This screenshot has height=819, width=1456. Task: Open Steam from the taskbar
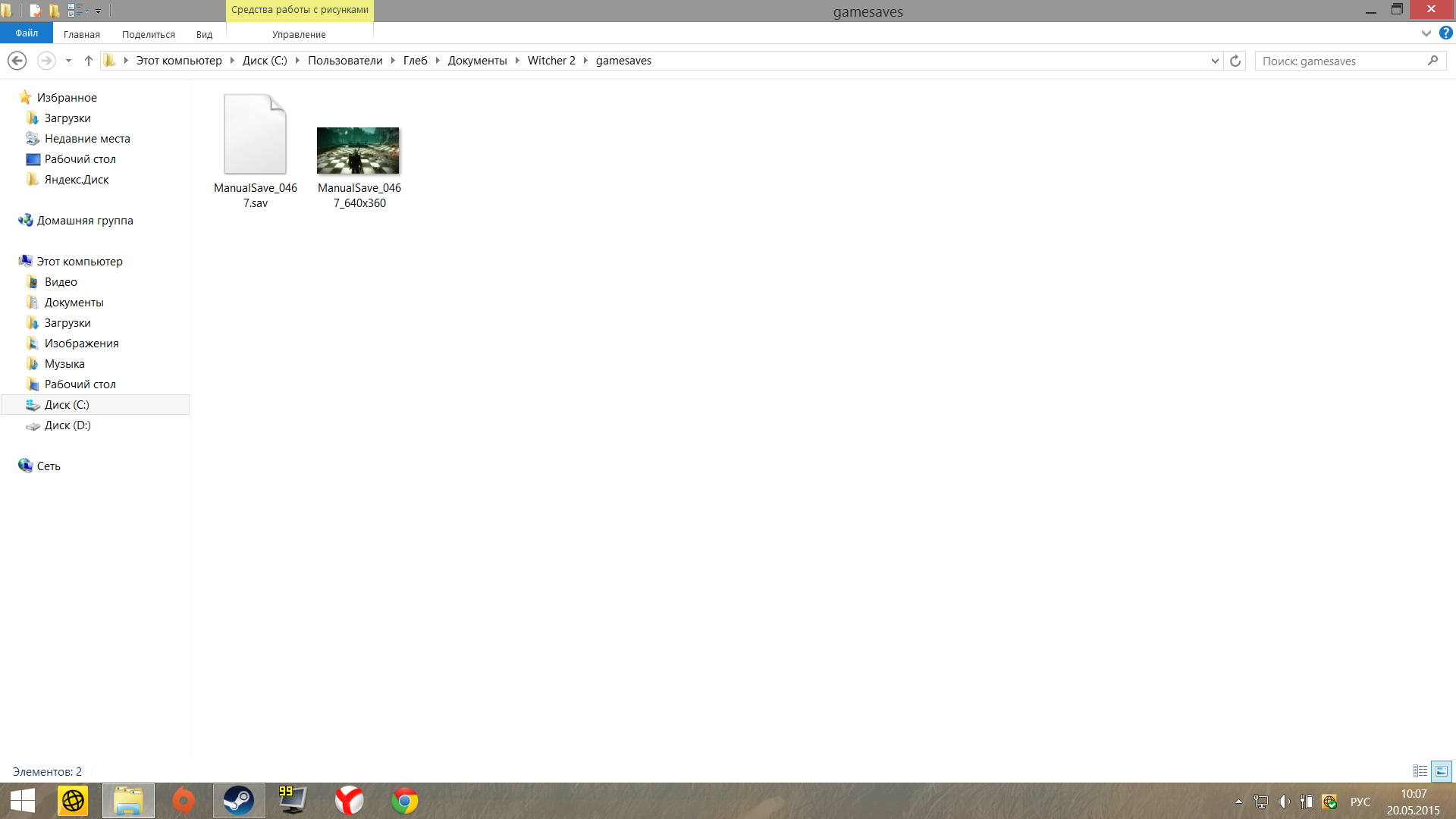pos(239,801)
